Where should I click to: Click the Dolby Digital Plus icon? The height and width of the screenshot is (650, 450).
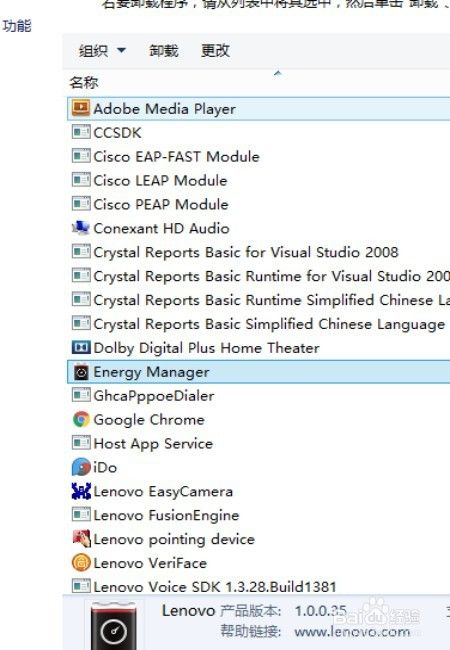(81, 347)
